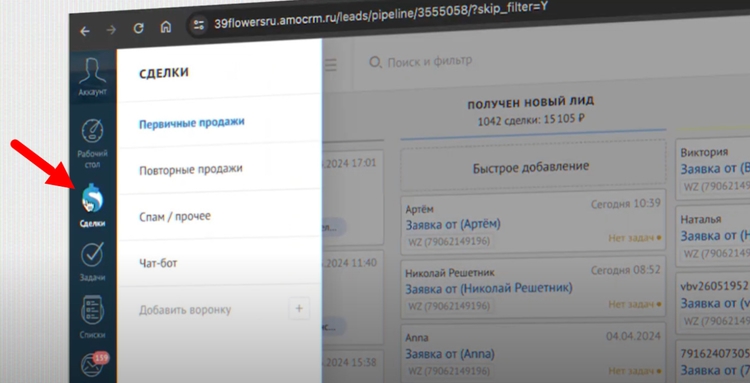
Task: Open lead Заявка от (Артём)
Action: tap(453, 224)
